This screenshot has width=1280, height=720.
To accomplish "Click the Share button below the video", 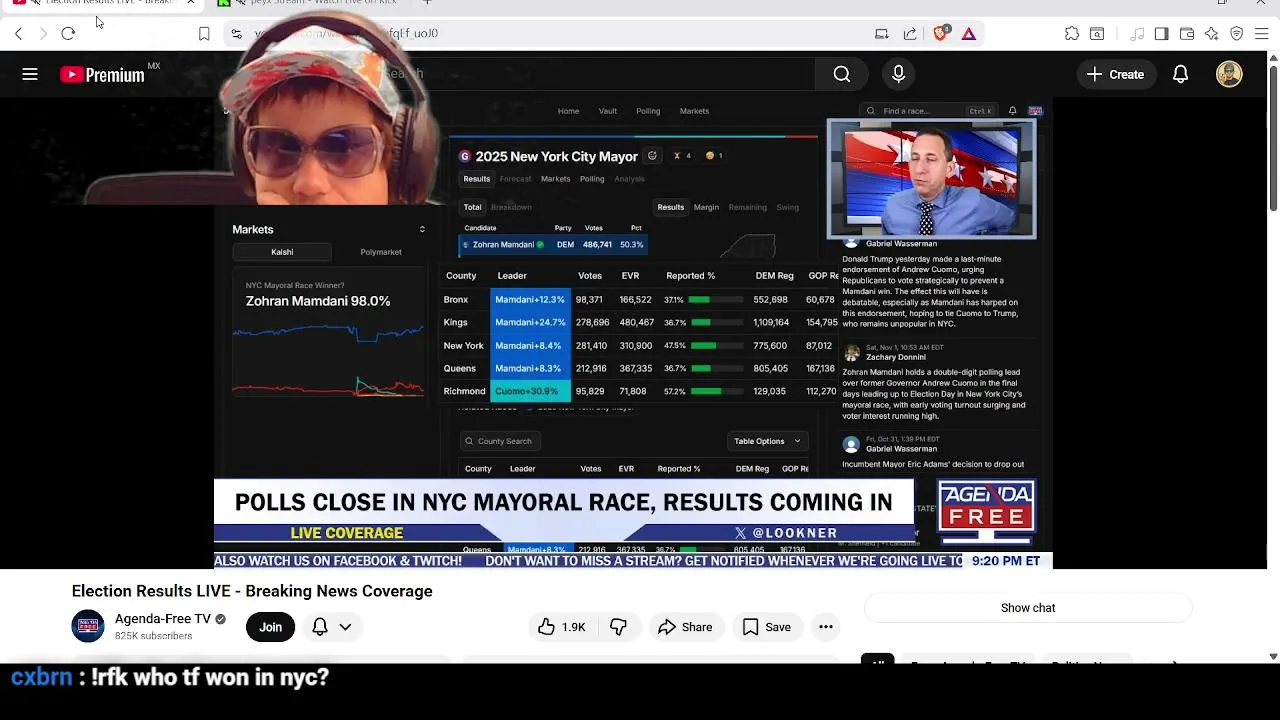I will click(x=685, y=627).
